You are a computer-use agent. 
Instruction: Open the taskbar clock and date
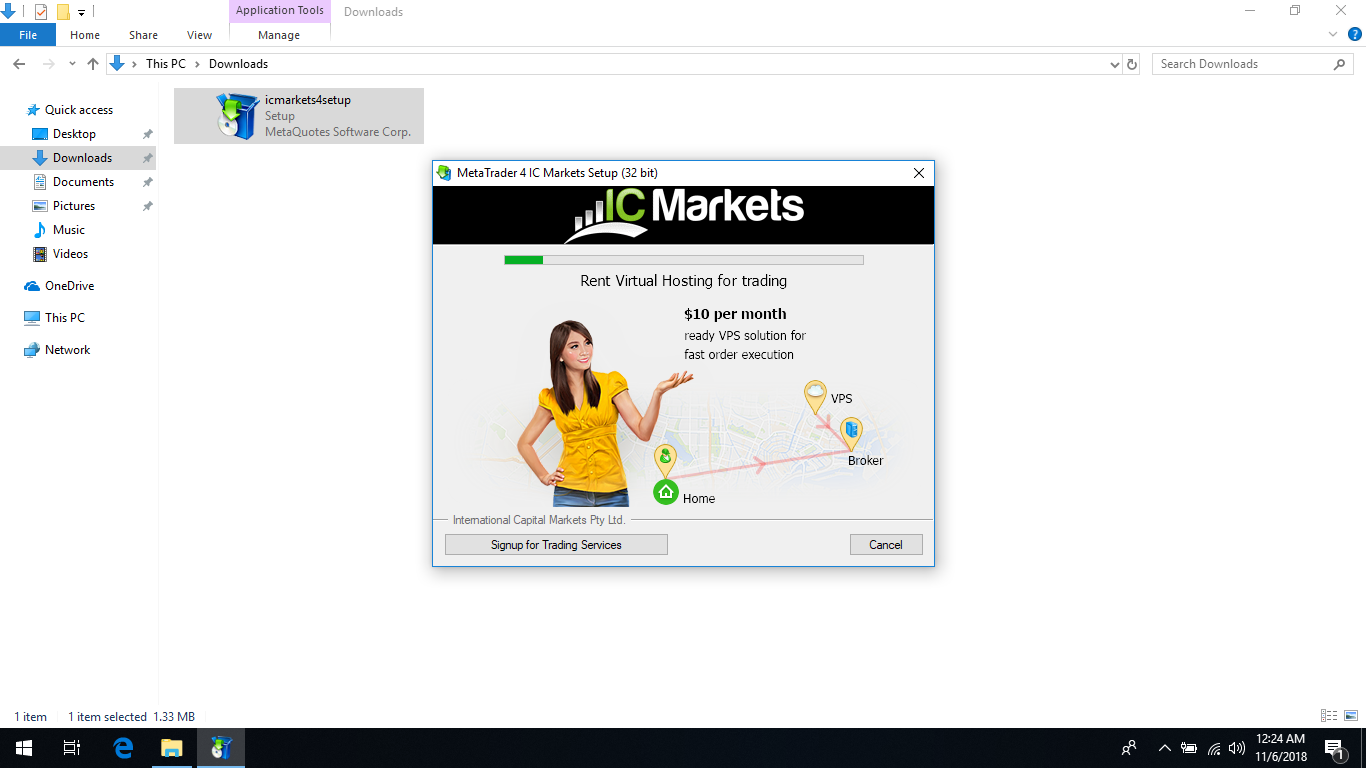[x=1281, y=748]
